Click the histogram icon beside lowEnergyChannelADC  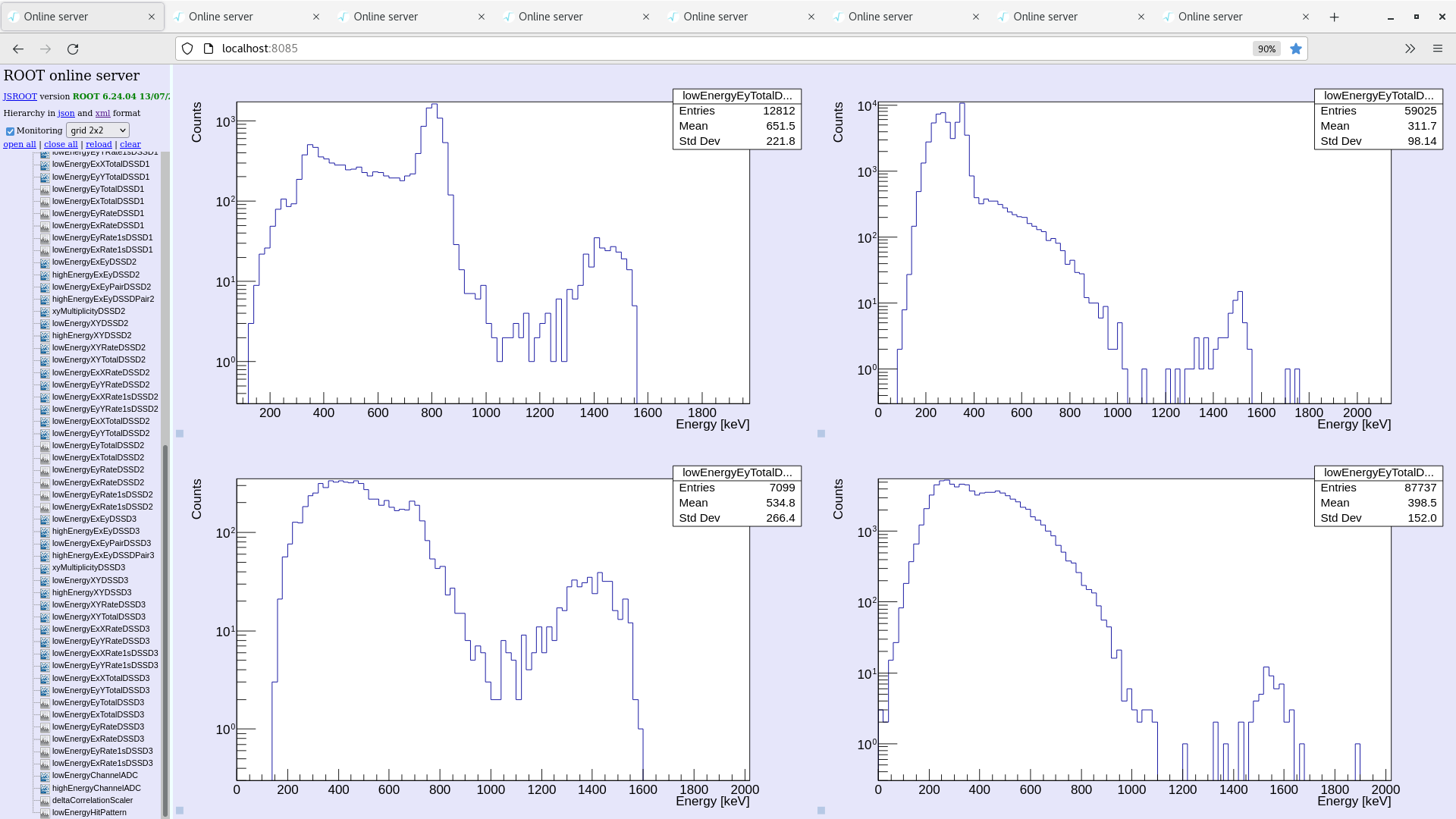pyautogui.click(x=44, y=775)
